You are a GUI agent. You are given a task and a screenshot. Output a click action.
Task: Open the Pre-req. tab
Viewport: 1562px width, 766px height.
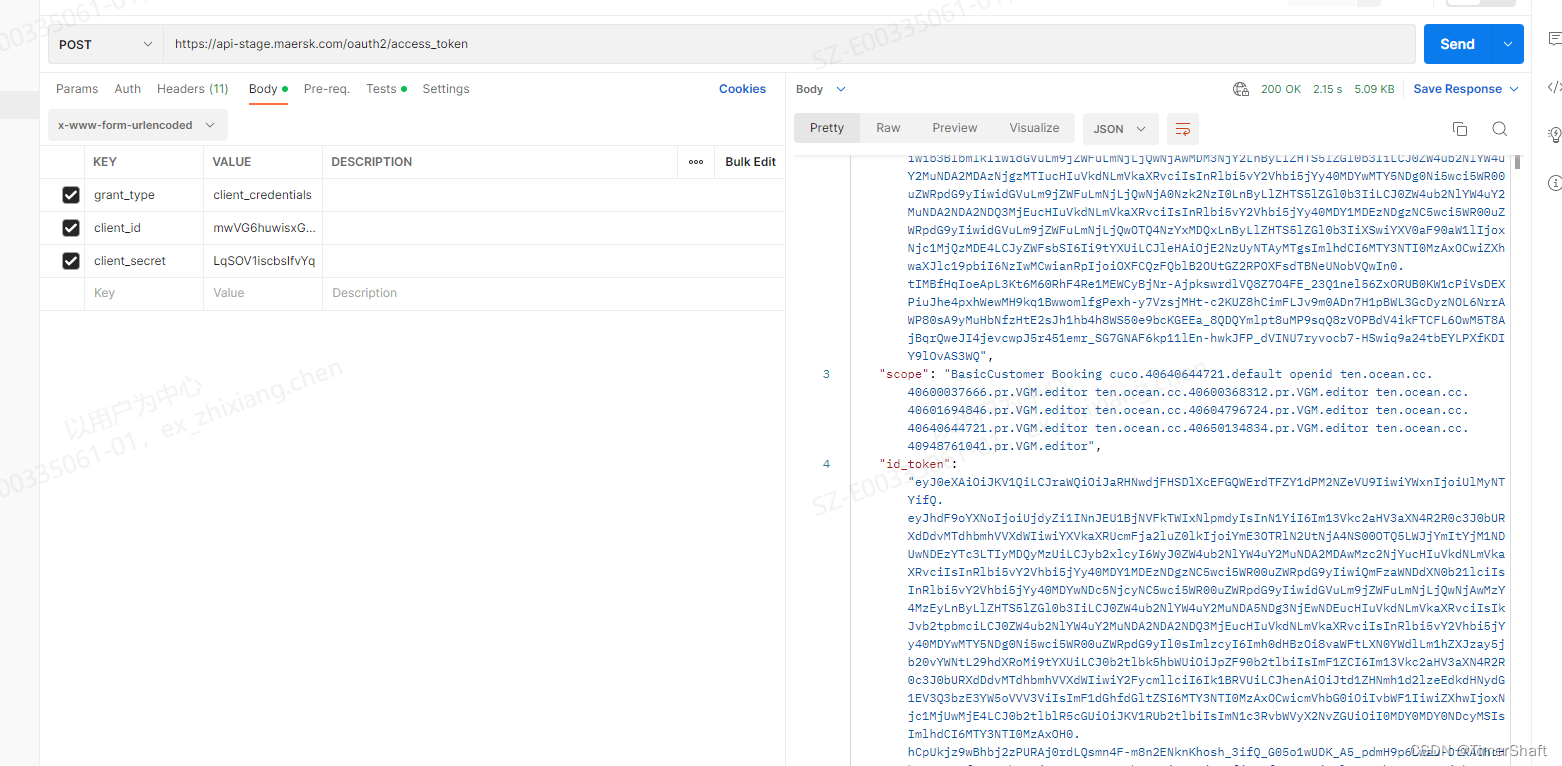tap(327, 89)
